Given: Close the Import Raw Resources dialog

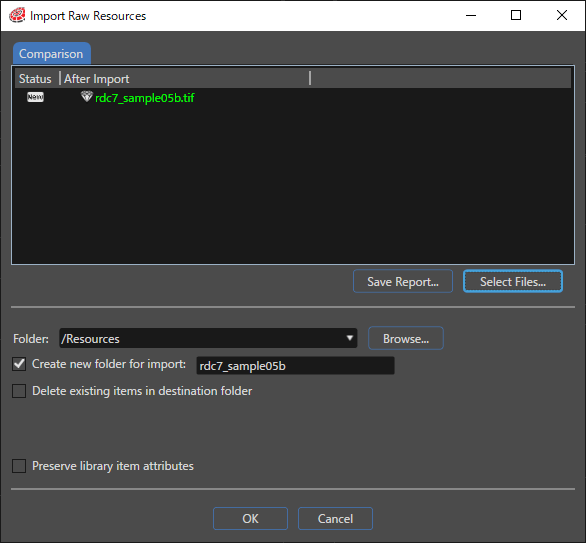Looking at the screenshot, I should click(x=562, y=15).
